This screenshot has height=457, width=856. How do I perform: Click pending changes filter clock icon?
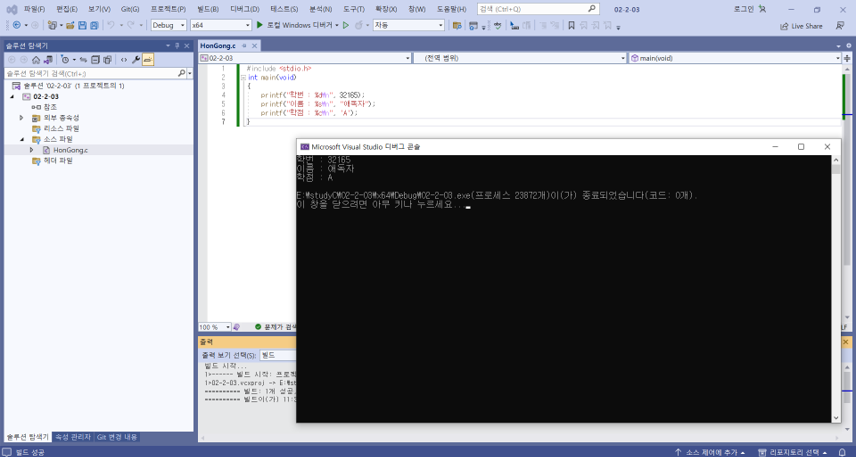pyautogui.click(x=66, y=60)
